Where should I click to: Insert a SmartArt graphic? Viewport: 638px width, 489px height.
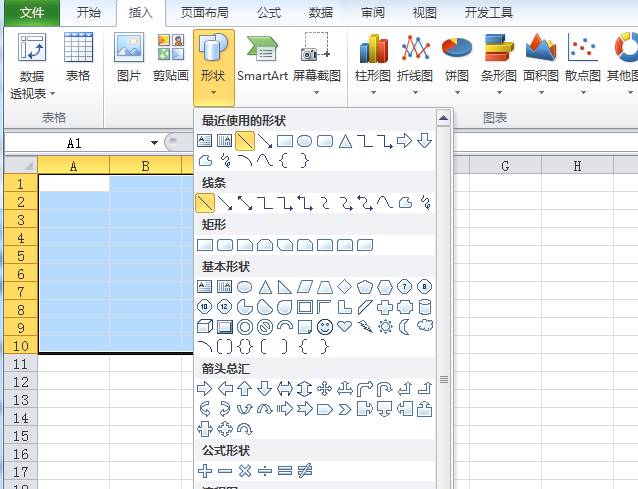(262, 57)
